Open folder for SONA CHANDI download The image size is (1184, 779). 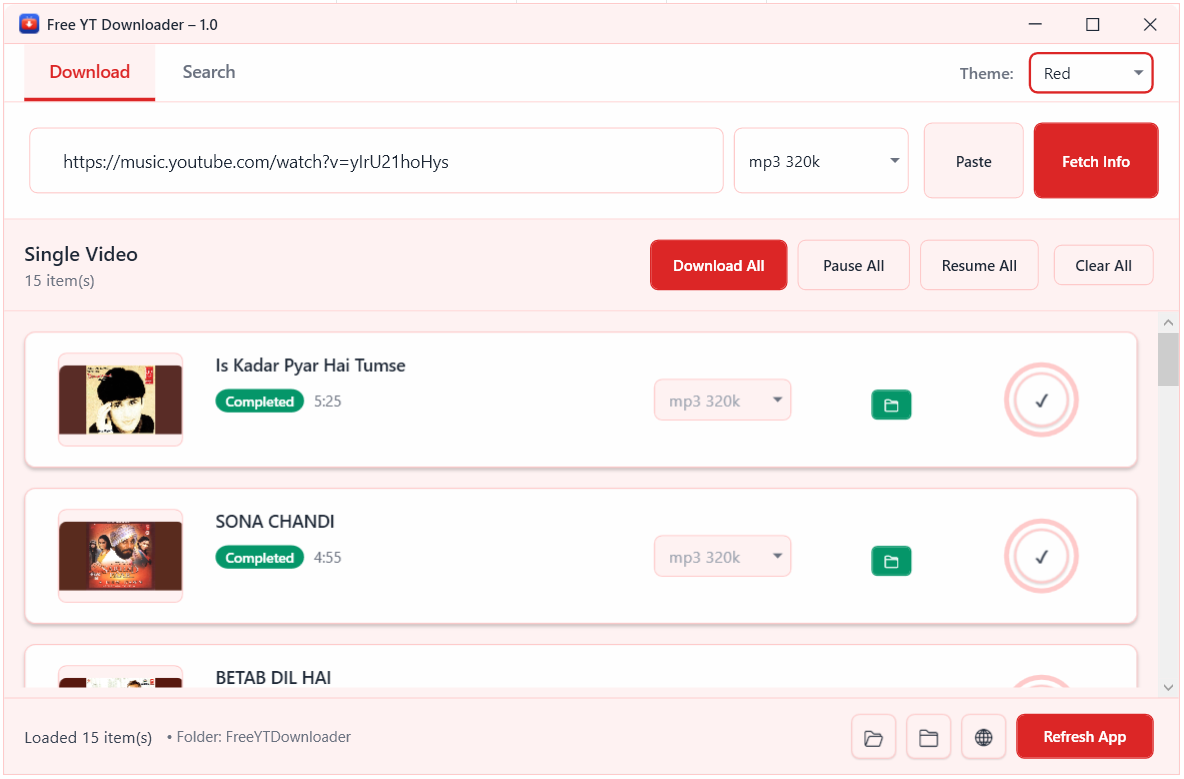pos(891,561)
